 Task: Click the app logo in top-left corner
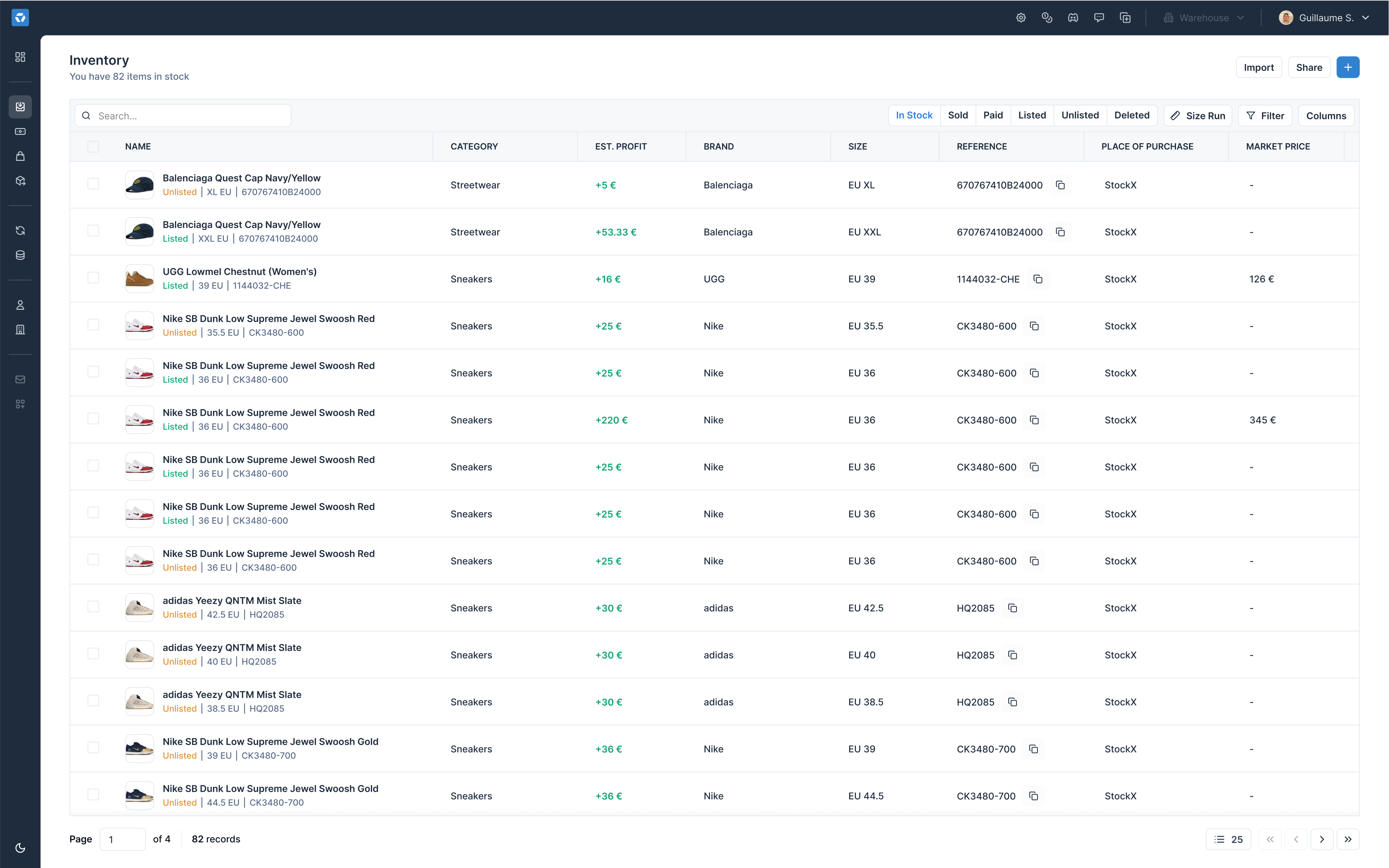pos(20,18)
